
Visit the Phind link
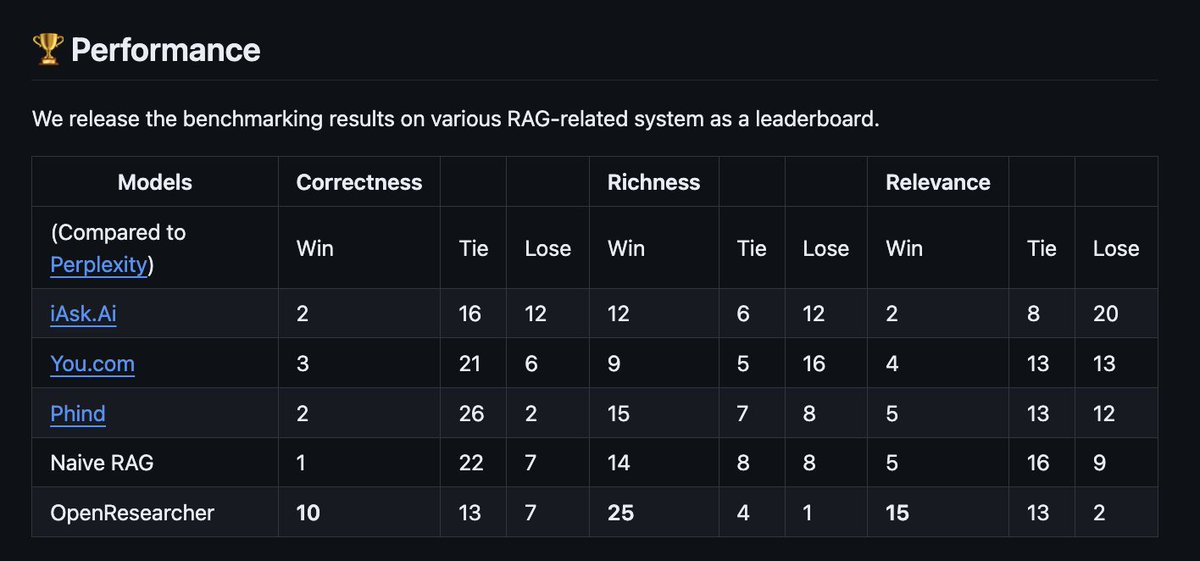pos(78,414)
